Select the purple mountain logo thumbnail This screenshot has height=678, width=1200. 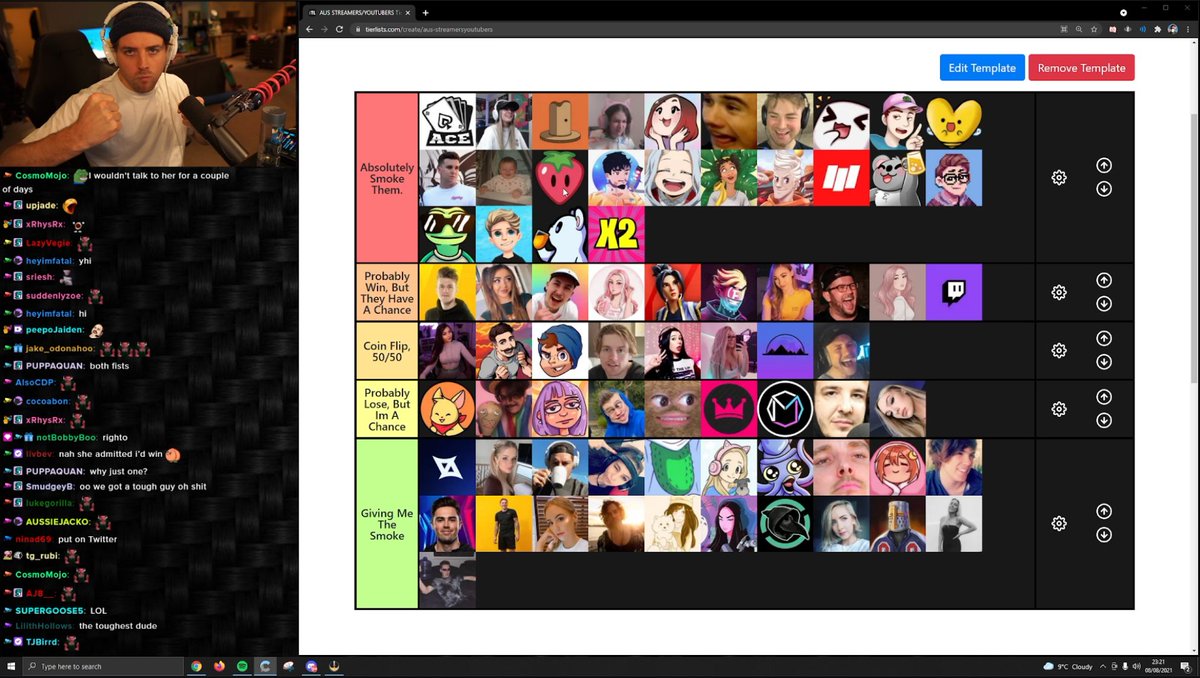pos(785,350)
